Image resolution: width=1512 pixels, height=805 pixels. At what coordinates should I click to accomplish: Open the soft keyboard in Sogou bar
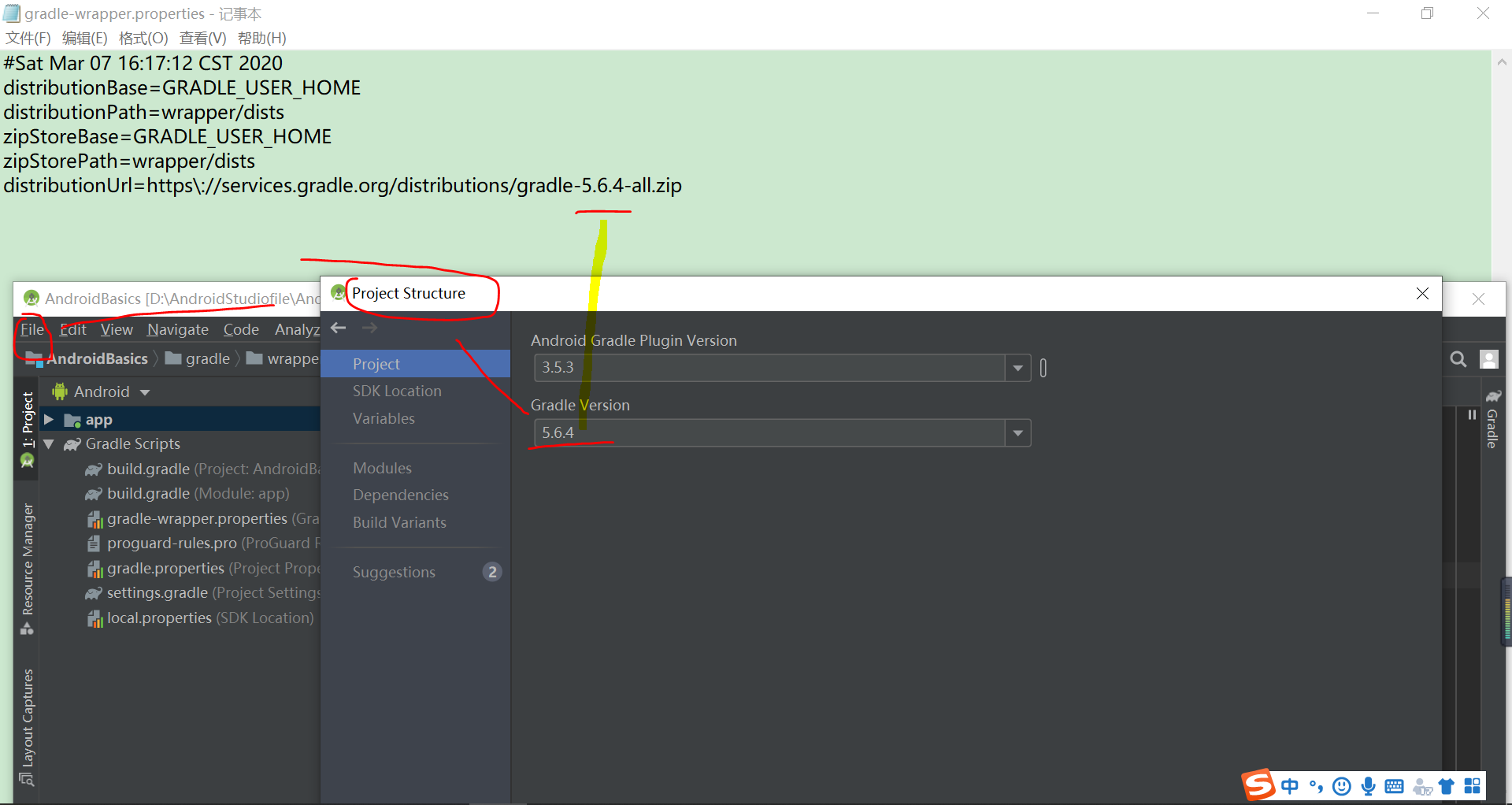1394,786
